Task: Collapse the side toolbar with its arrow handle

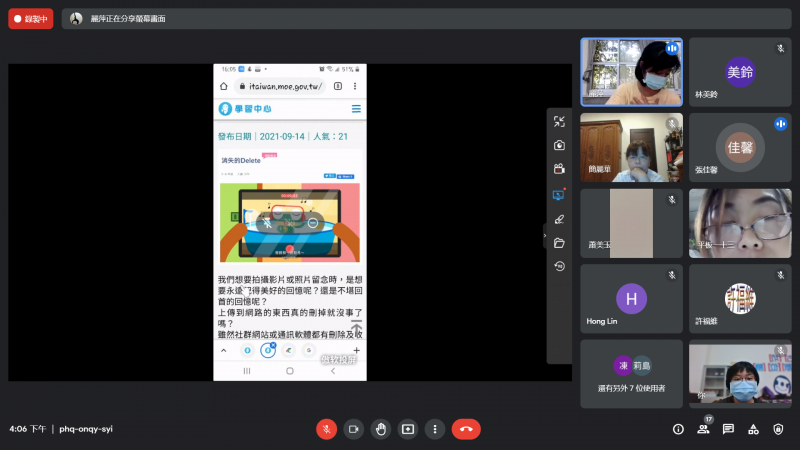Action: coord(545,236)
